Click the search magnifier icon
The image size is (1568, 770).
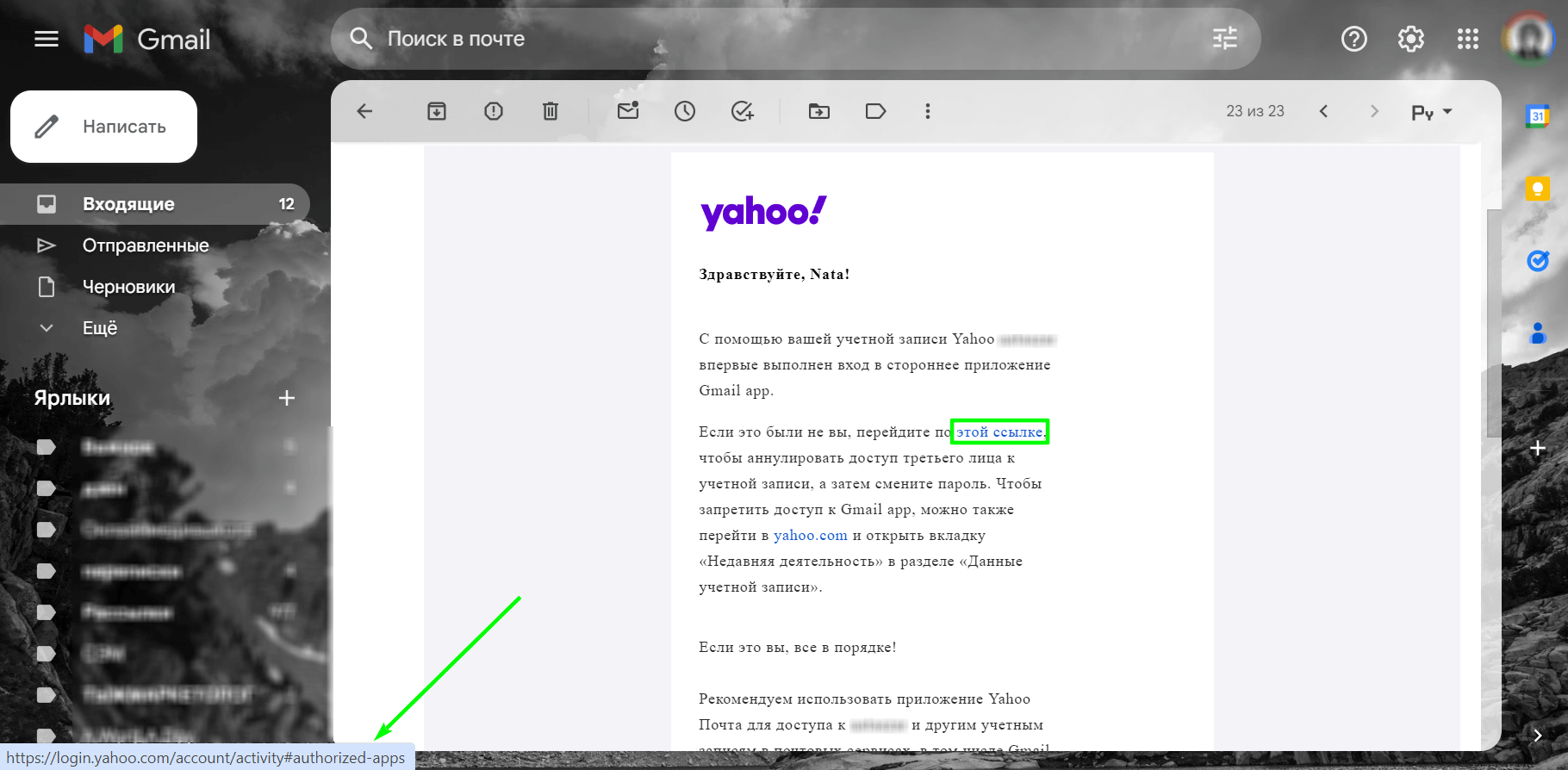(x=361, y=38)
